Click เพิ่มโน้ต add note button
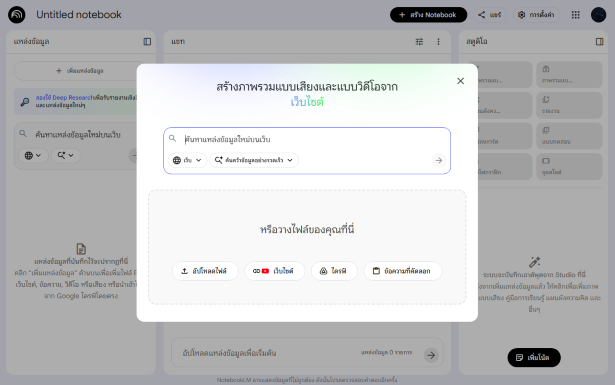Viewport: 615px width, 385px height. pyautogui.click(x=534, y=358)
